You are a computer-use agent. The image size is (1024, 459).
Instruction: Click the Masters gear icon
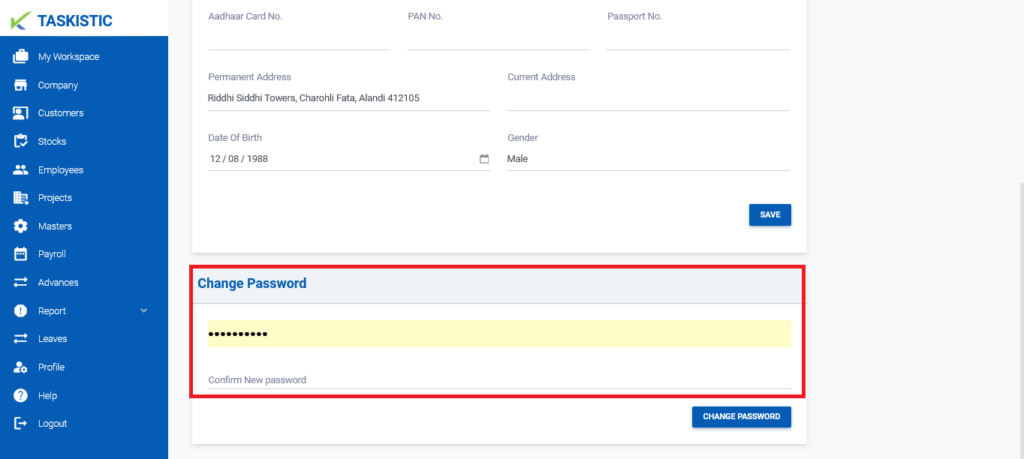[x=20, y=226]
